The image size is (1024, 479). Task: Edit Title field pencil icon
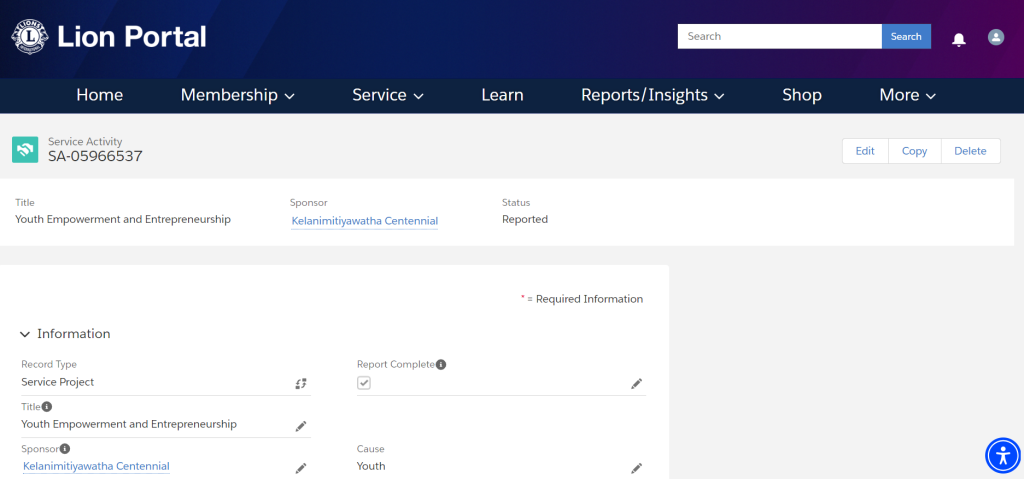click(300, 426)
